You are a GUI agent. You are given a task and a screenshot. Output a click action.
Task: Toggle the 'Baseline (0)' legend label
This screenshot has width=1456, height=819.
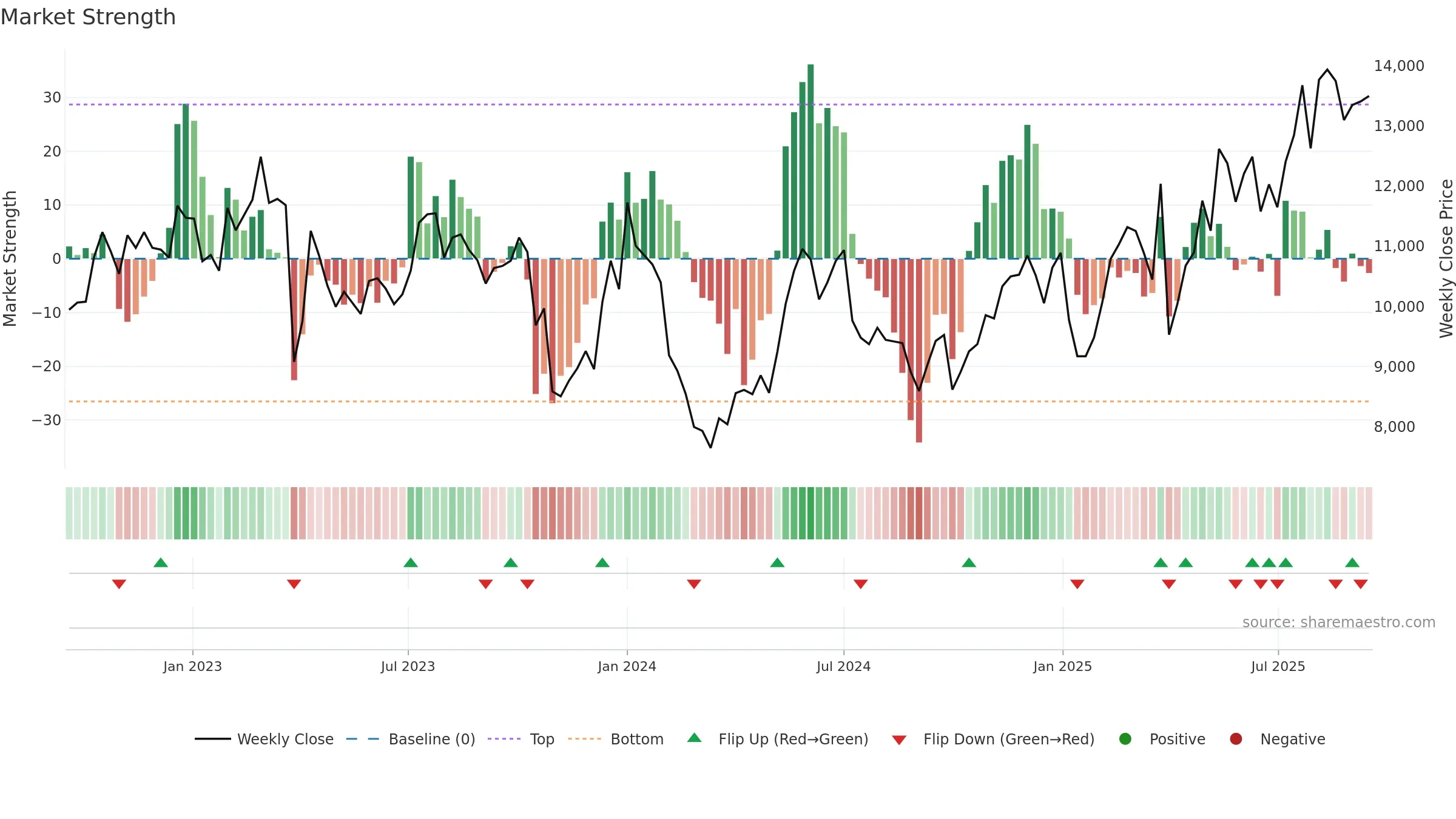432,739
